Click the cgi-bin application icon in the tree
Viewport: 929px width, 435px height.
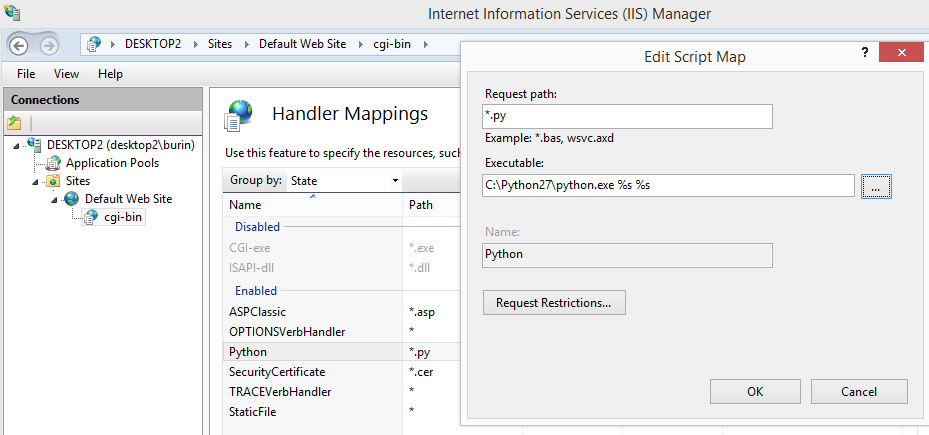pyautogui.click(x=91, y=217)
